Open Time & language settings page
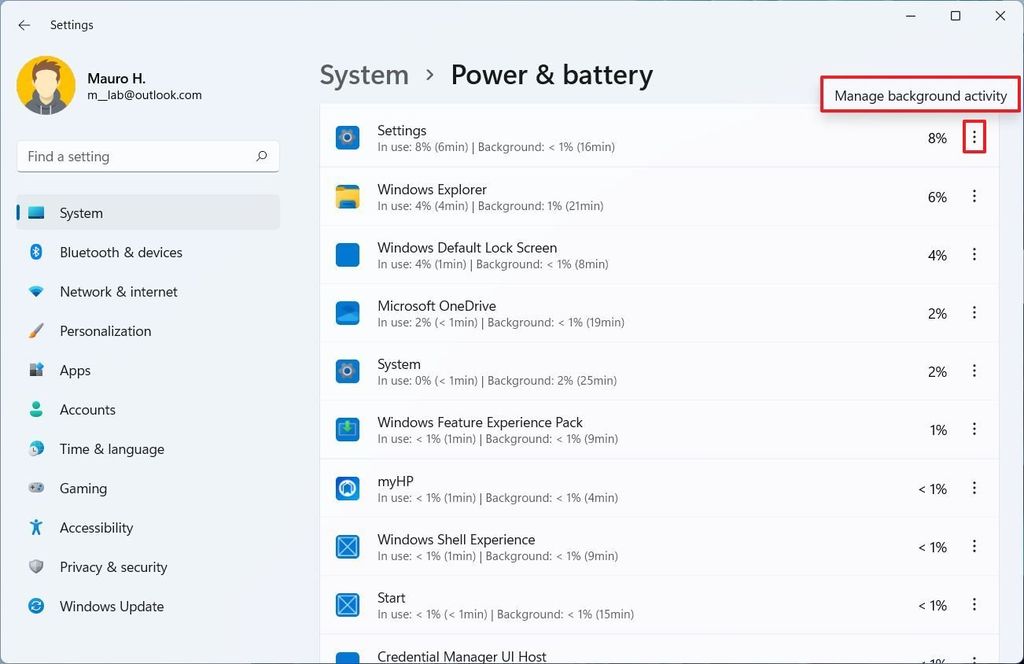Screen dimensions: 1024x664 point(110,449)
